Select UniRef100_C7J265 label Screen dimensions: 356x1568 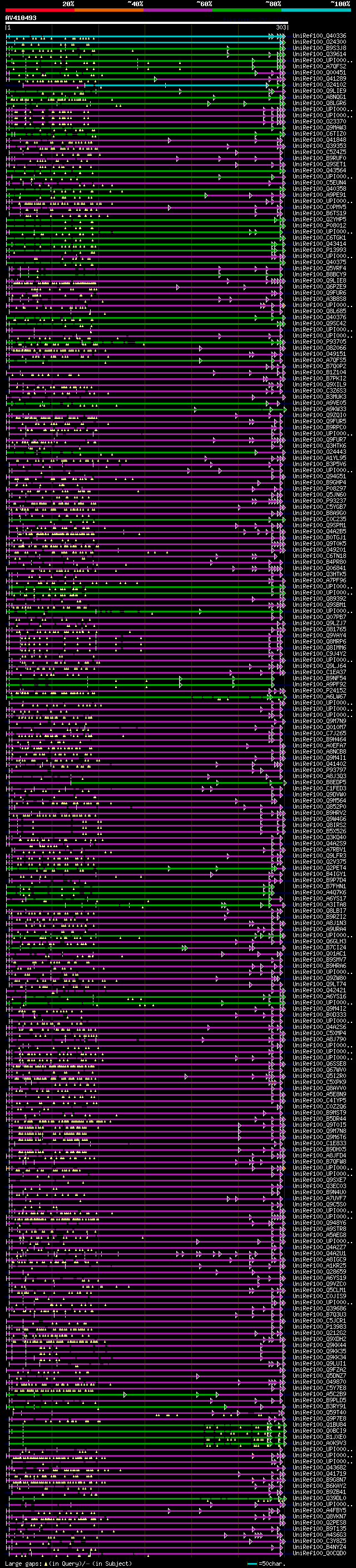(319, 733)
